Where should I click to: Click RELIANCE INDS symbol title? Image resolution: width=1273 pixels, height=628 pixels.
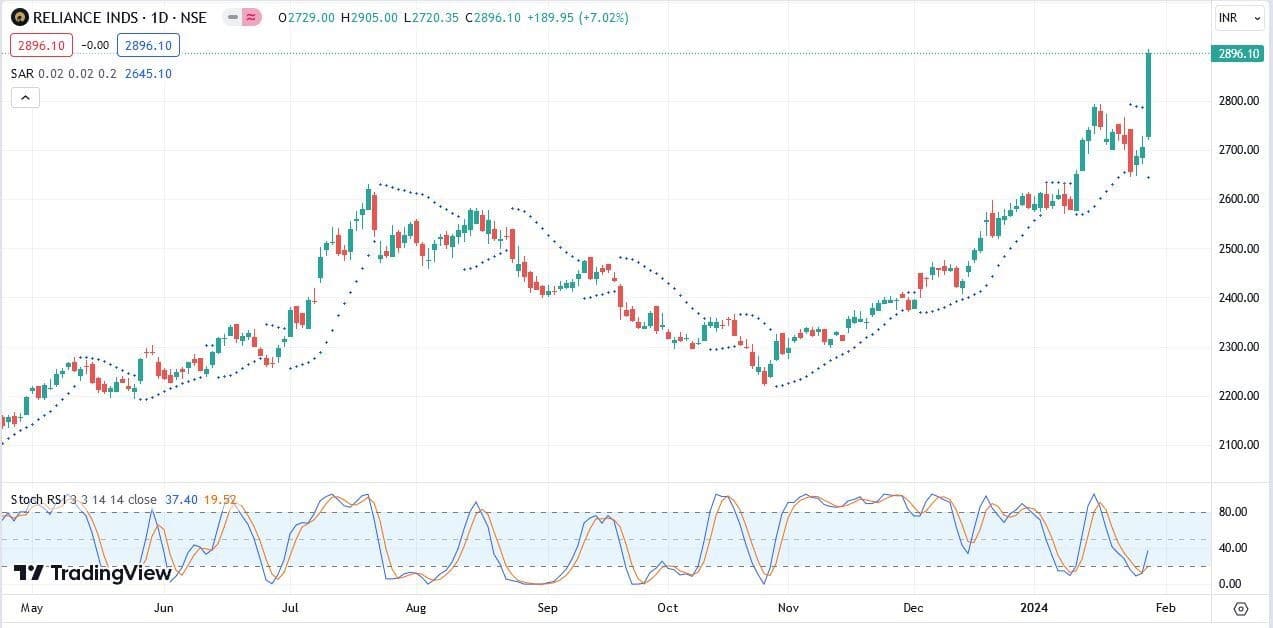(119, 18)
